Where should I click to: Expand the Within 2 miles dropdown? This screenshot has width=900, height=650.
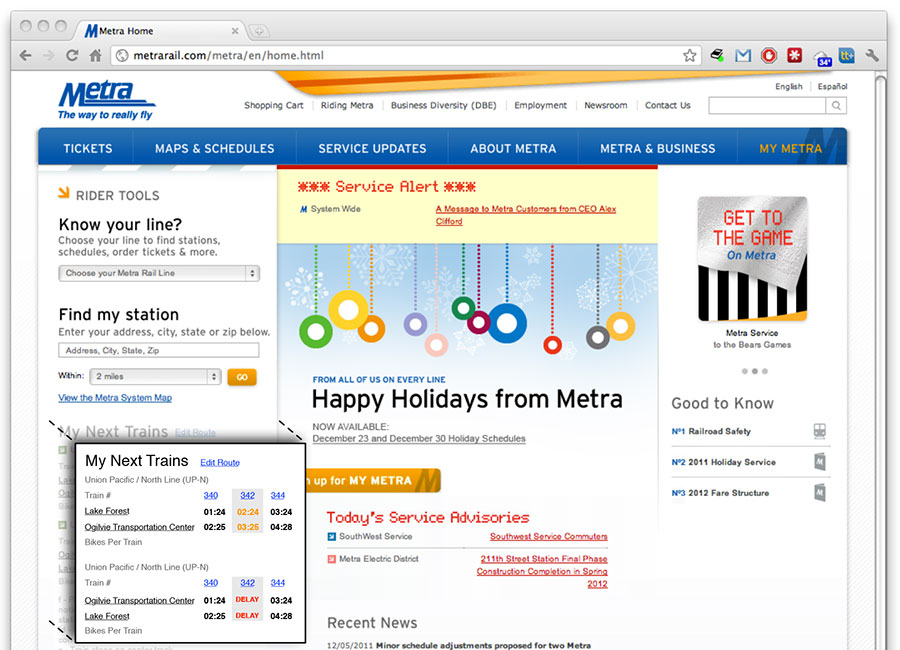[155, 377]
